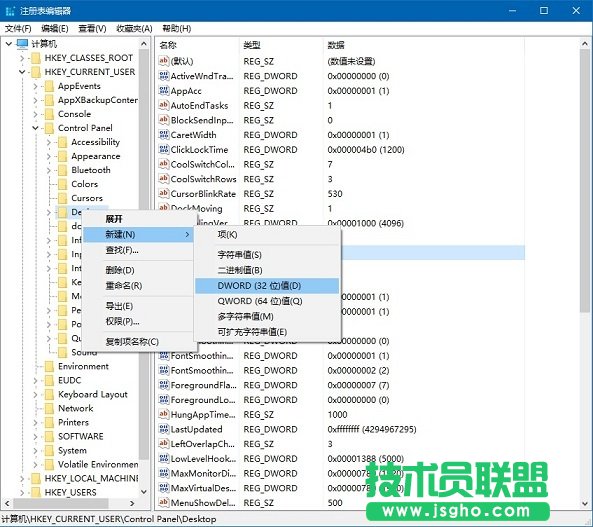Open the 收藏夹(A) menu
The image size is (593, 527).
tap(134, 28)
